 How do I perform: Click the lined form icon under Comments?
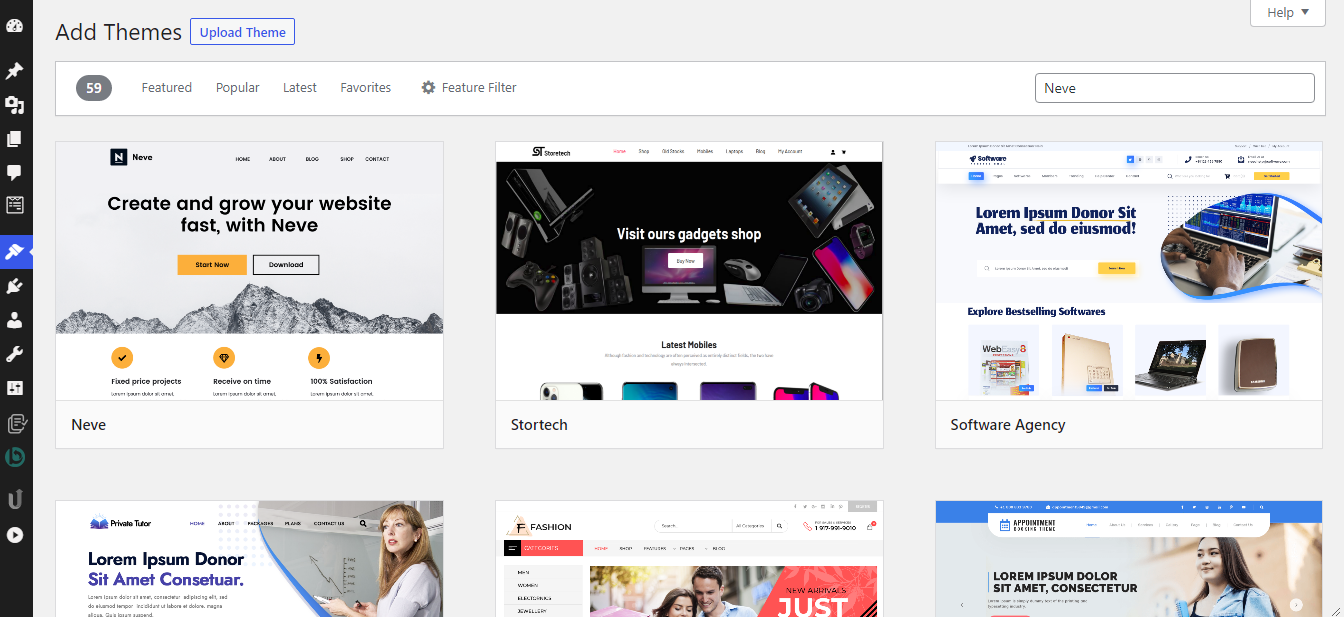point(15,205)
